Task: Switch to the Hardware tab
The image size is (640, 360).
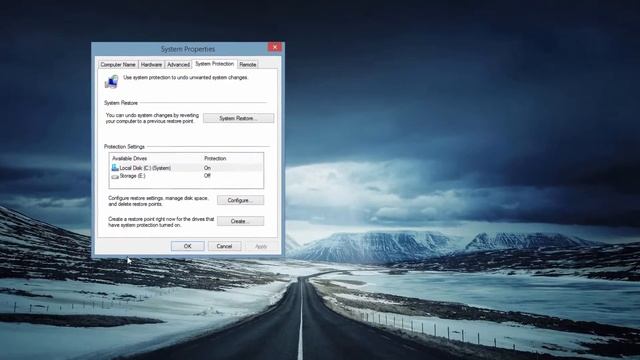Action: click(151, 64)
